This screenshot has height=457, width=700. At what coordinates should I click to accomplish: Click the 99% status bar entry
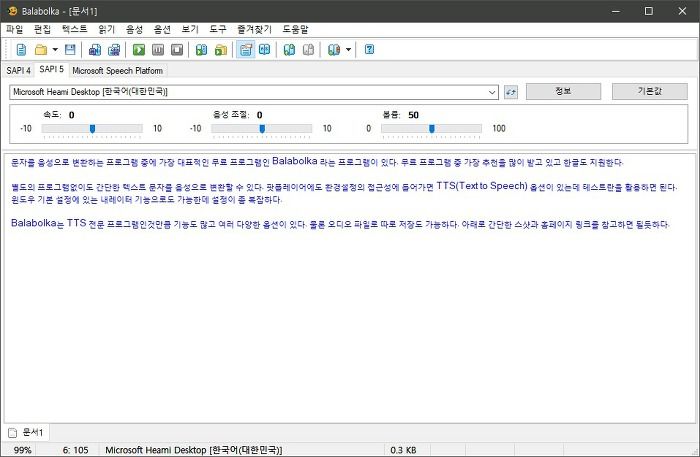click(x=23, y=450)
